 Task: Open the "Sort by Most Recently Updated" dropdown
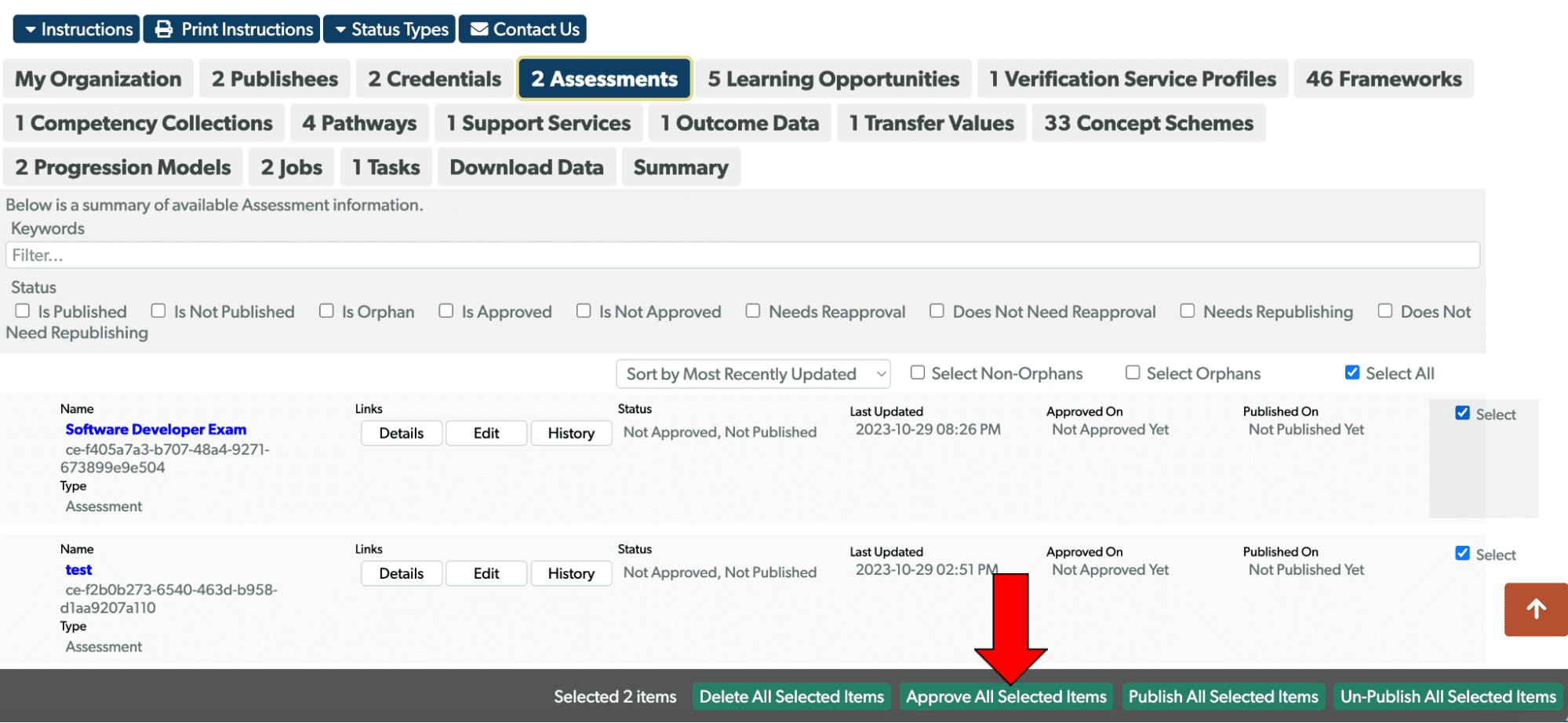(753, 374)
